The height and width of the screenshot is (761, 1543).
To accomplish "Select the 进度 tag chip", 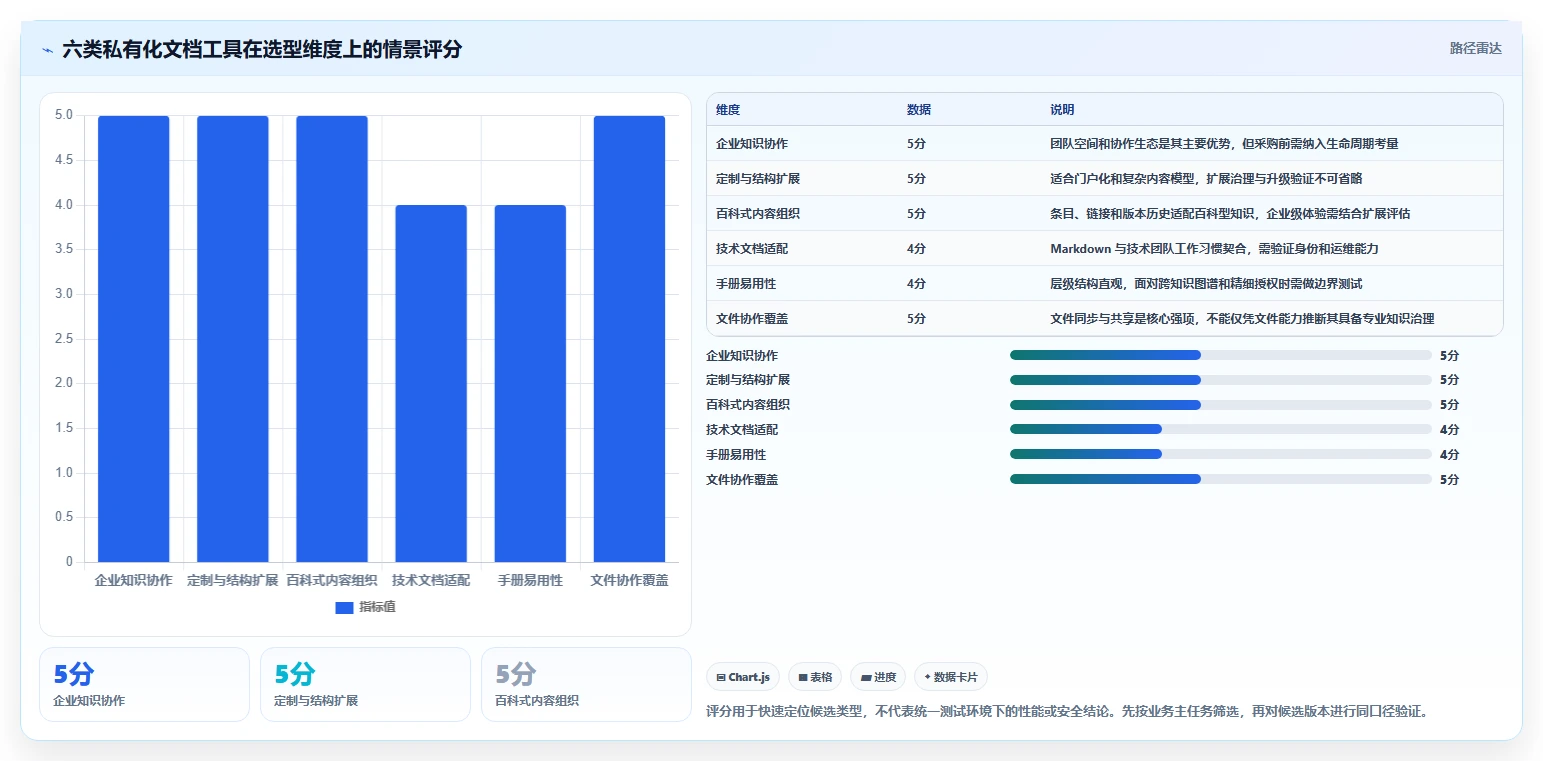I will pyautogui.click(x=878, y=677).
